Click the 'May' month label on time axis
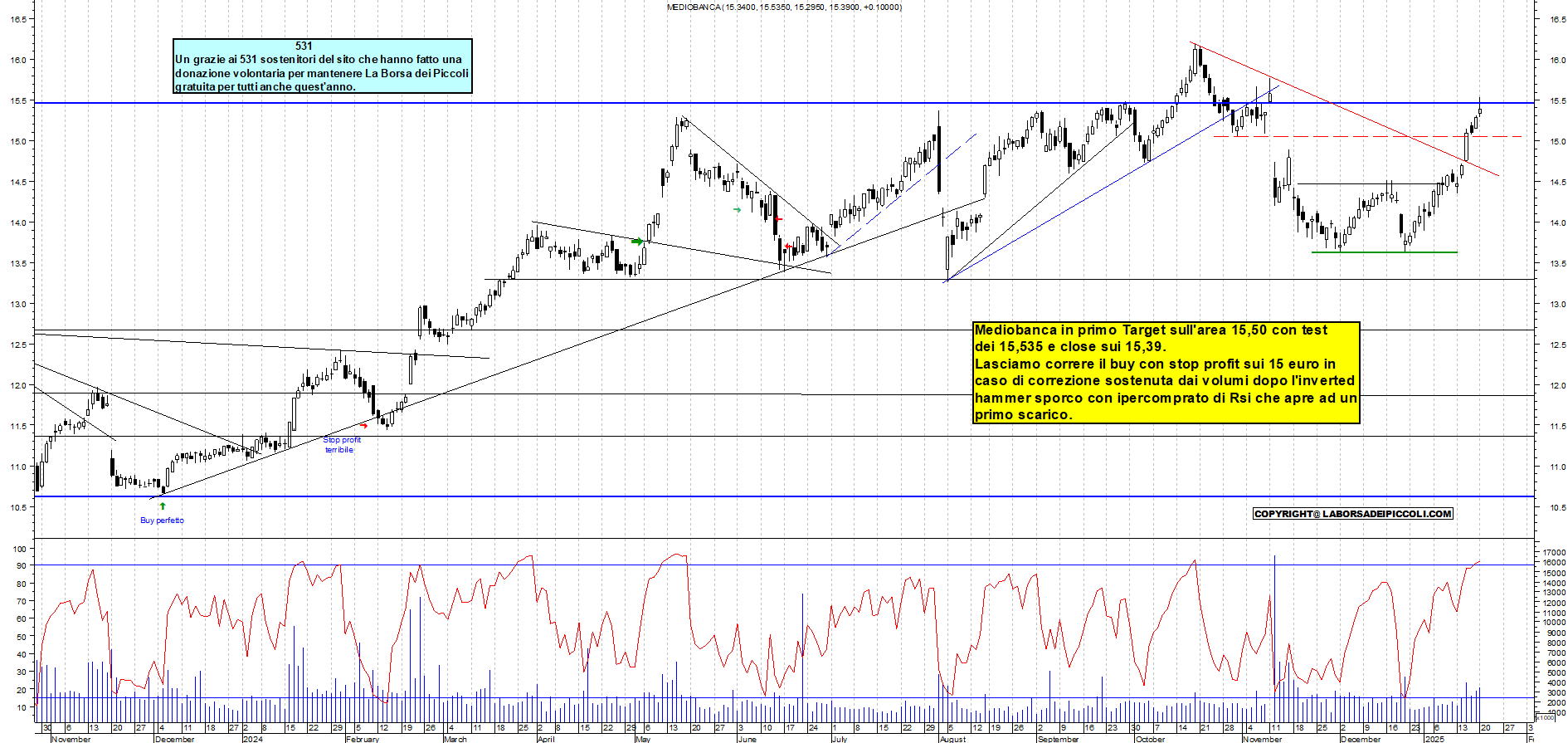The height and width of the screenshot is (743, 1568). (x=643, y=739)
